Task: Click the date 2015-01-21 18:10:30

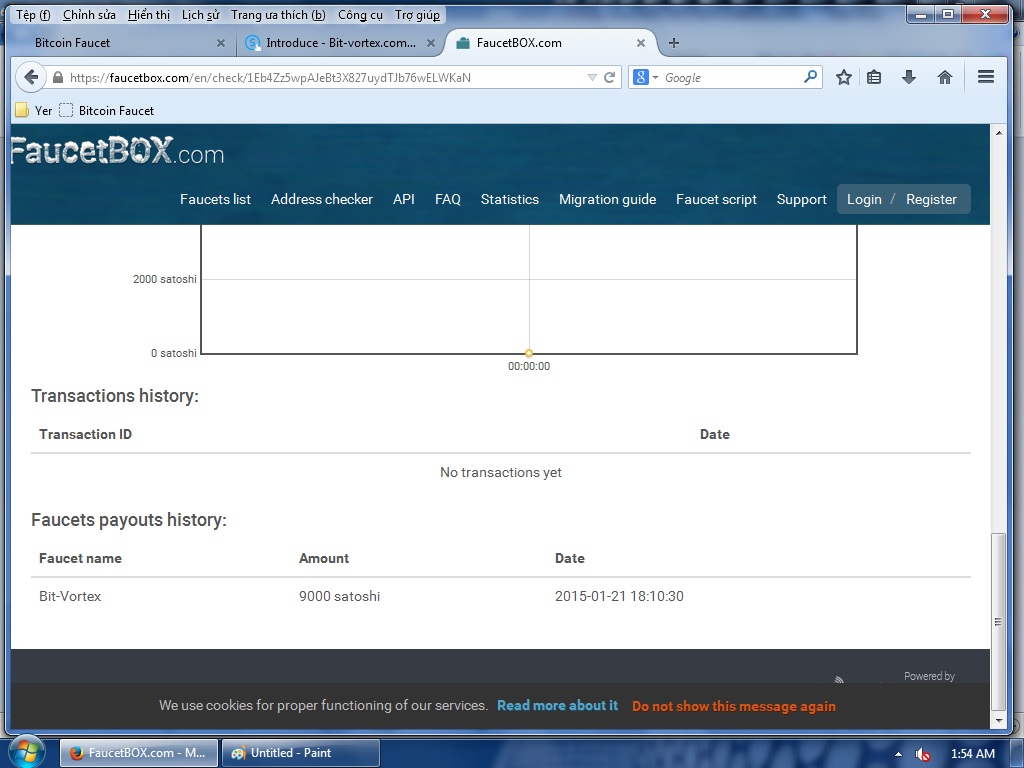Action: click(x=619, y=596)
